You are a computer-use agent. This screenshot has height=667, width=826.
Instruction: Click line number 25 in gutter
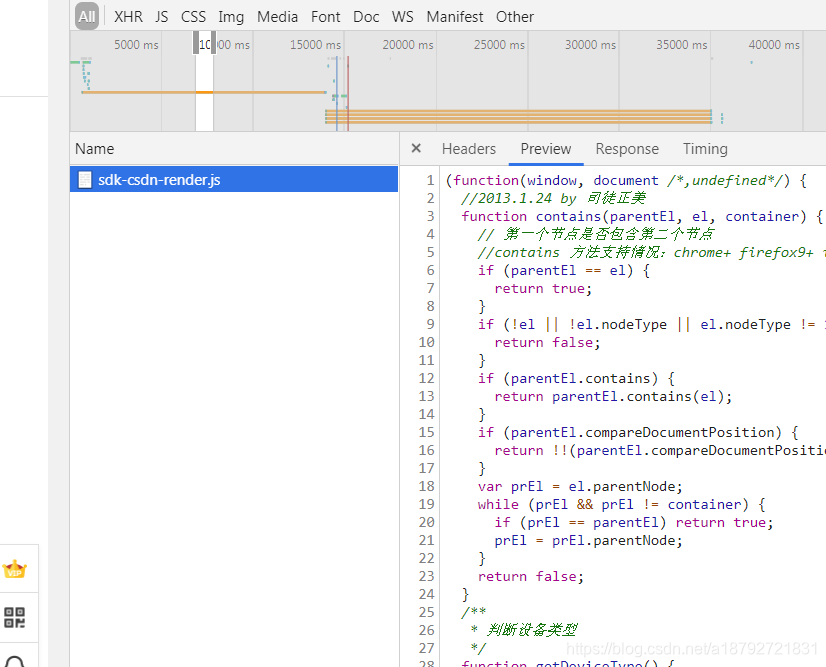tap(427, 612)
